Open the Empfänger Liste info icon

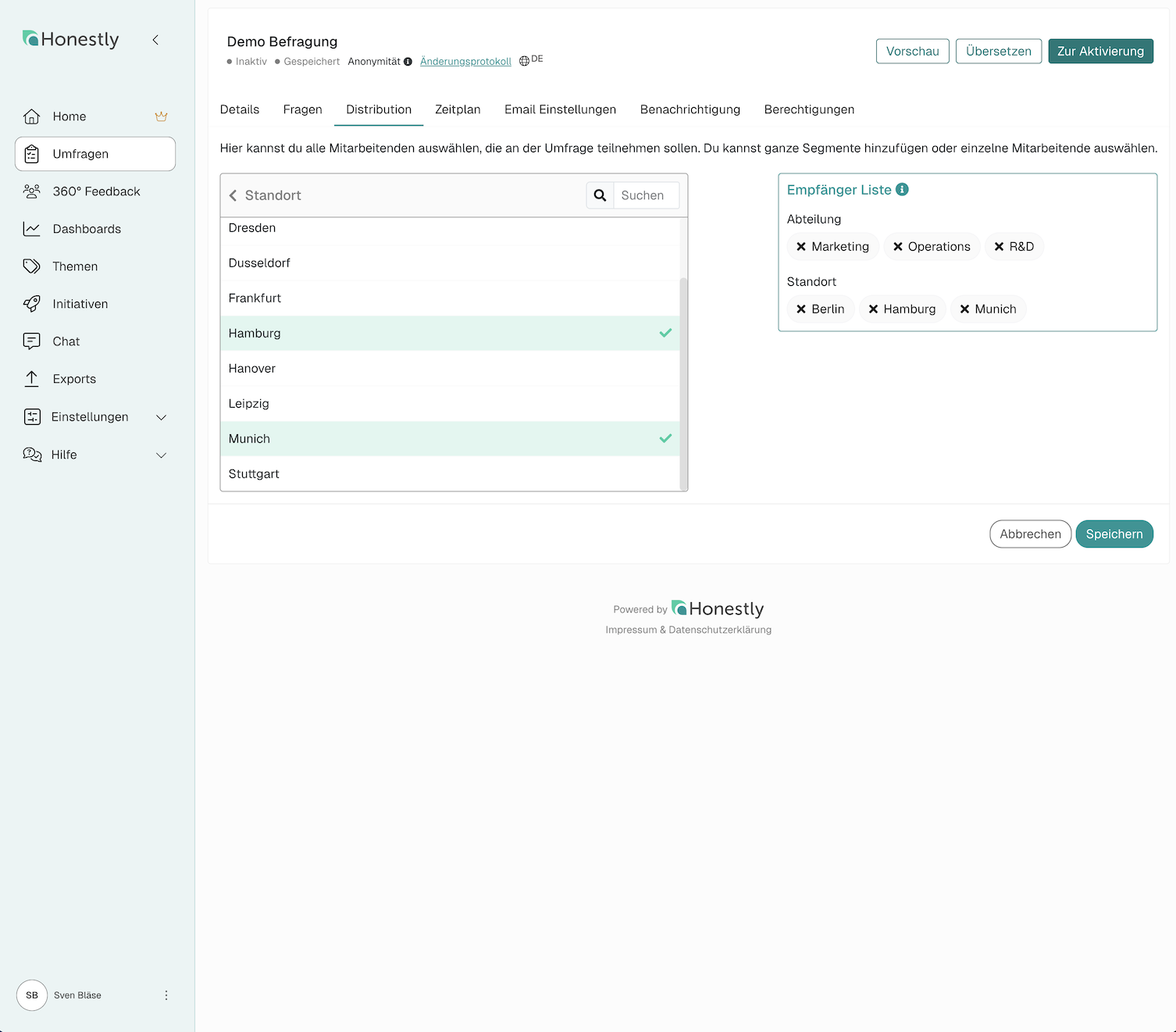[902, 190]
